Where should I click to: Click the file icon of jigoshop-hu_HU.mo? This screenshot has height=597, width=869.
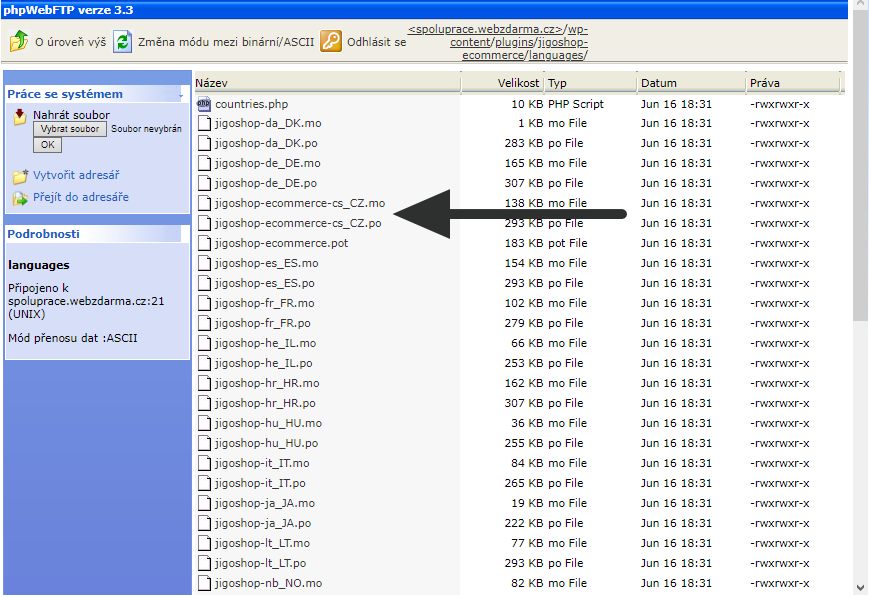point(205,423)
